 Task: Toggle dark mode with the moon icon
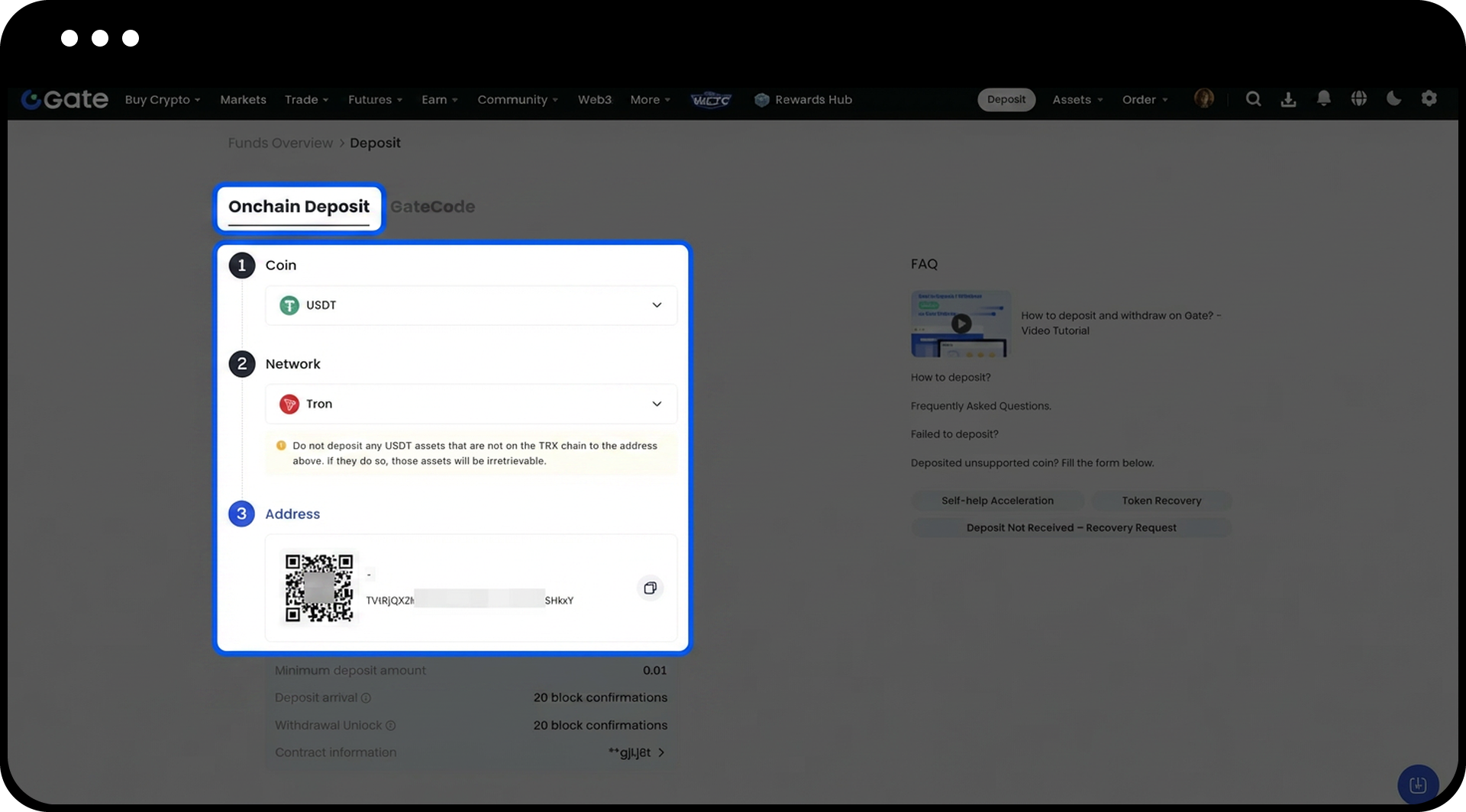pyautogui.click(x=1393, y=98)
